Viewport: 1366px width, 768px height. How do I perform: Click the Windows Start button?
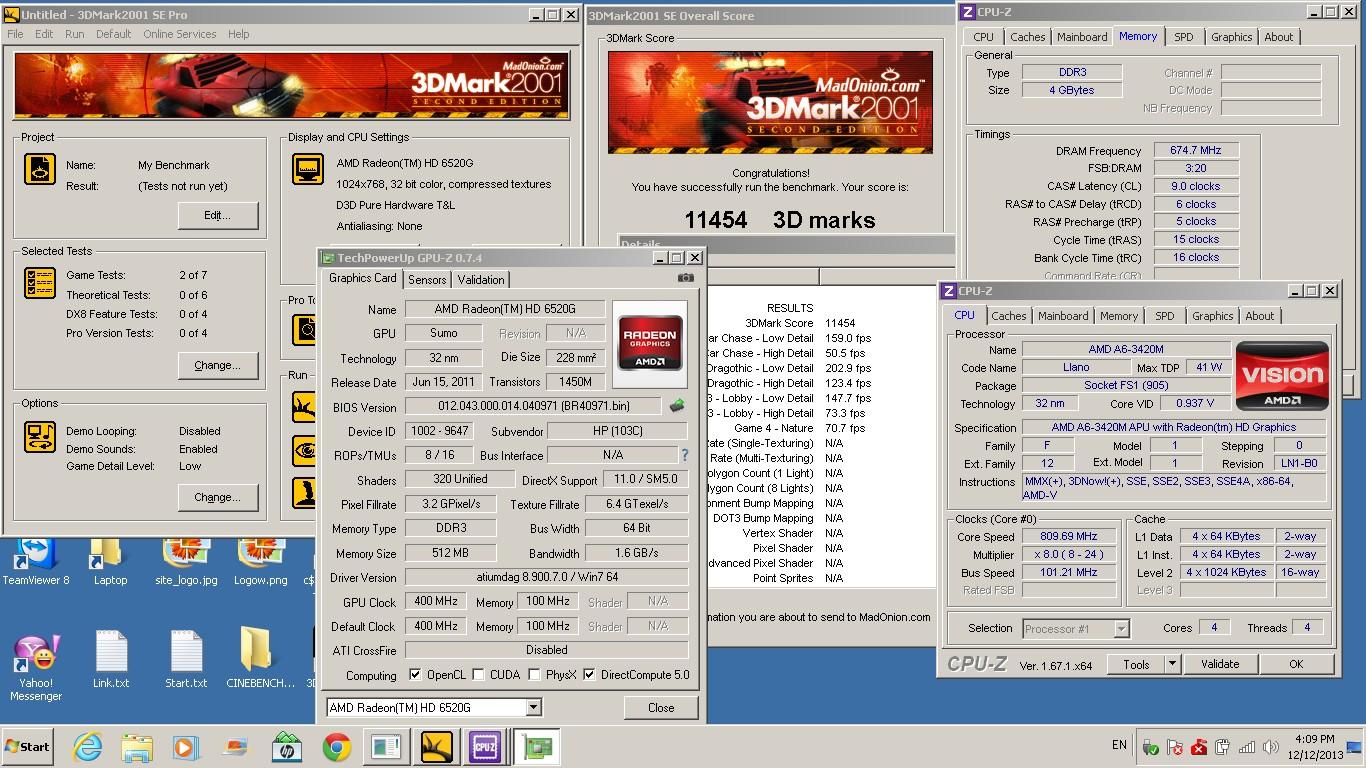[x=27, y=747]
